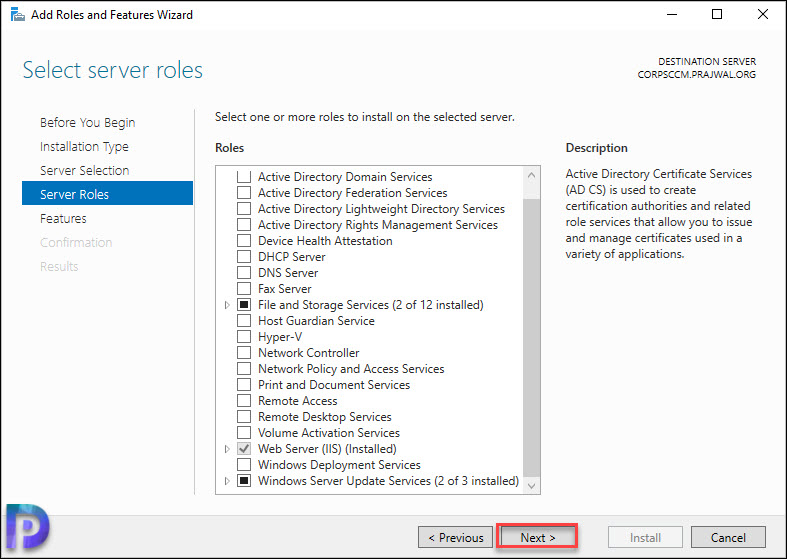Screen dimensions: 787x559
Task: Enable the Hyper-V role checkbox
Action: (x=244, y=337)
